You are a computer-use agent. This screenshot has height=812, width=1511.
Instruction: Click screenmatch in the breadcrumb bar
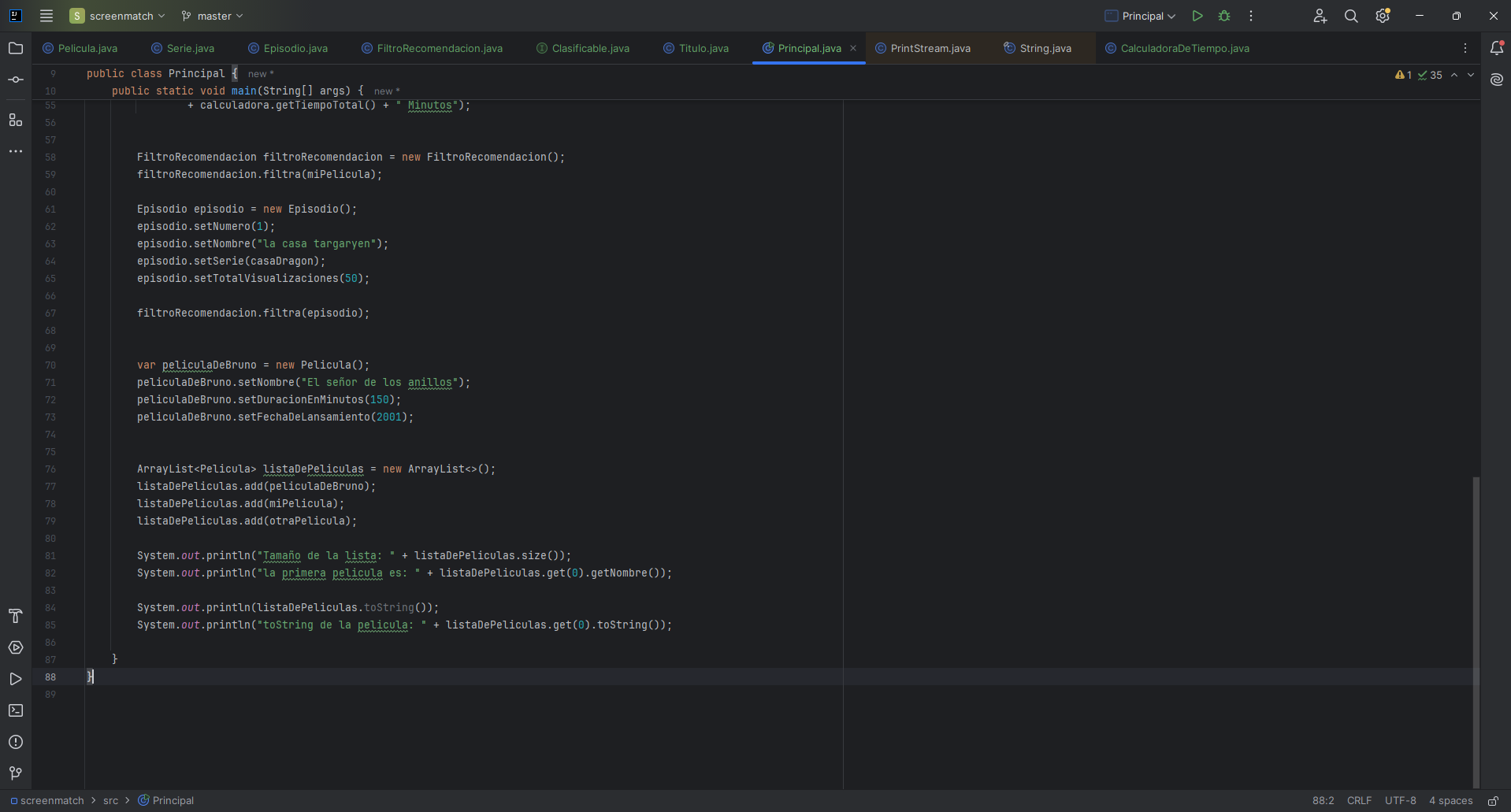[47, 800]
